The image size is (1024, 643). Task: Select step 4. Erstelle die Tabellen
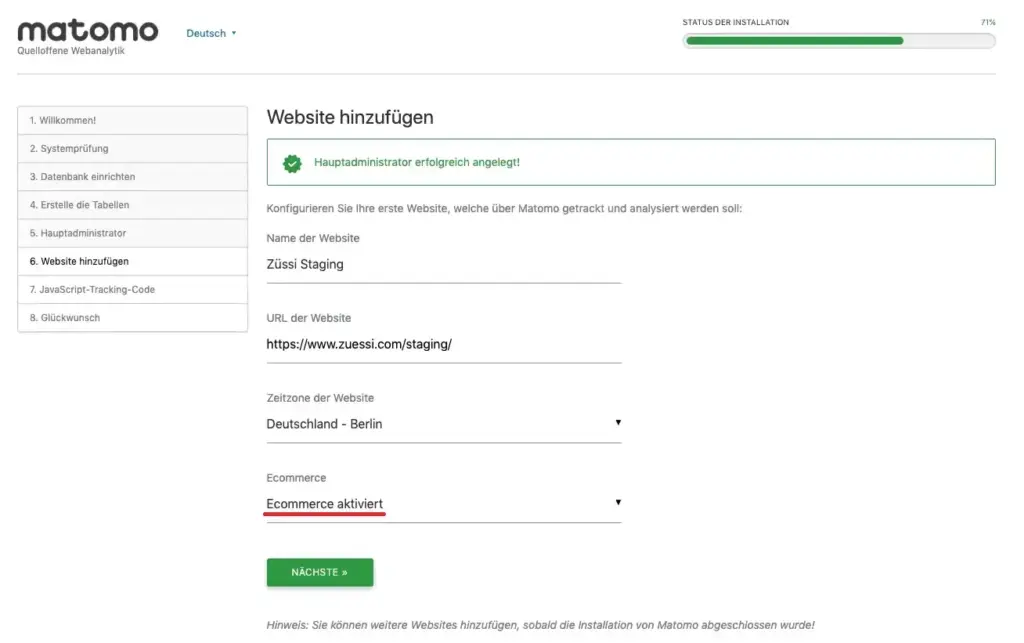coord(132,205)
